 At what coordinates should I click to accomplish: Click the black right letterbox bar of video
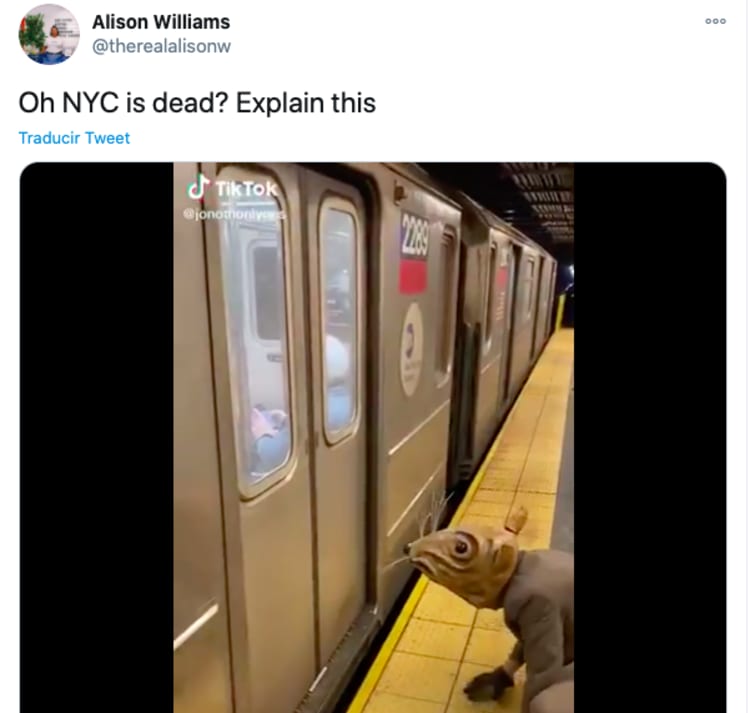point(650,438)
